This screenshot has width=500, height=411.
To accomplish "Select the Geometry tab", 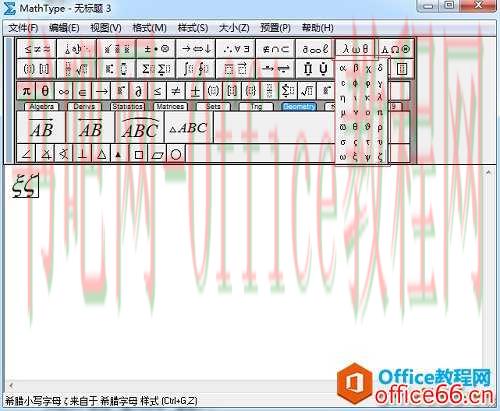I will 299,106.
